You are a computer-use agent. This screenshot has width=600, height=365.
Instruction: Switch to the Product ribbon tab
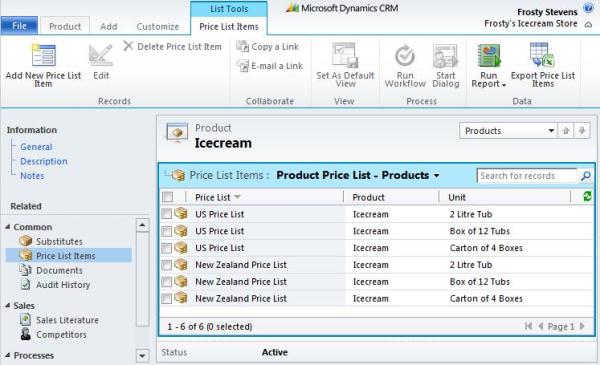pos(65,26)
